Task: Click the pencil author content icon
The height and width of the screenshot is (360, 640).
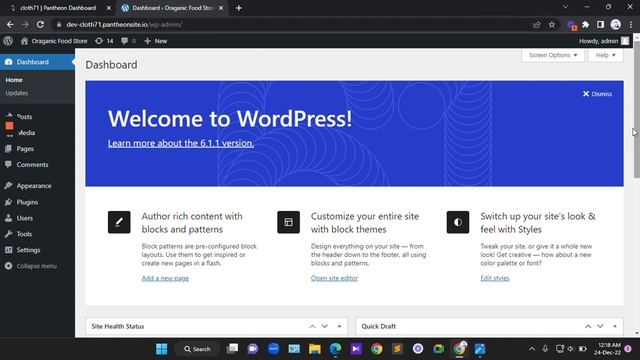Action: tap(119, 222)
